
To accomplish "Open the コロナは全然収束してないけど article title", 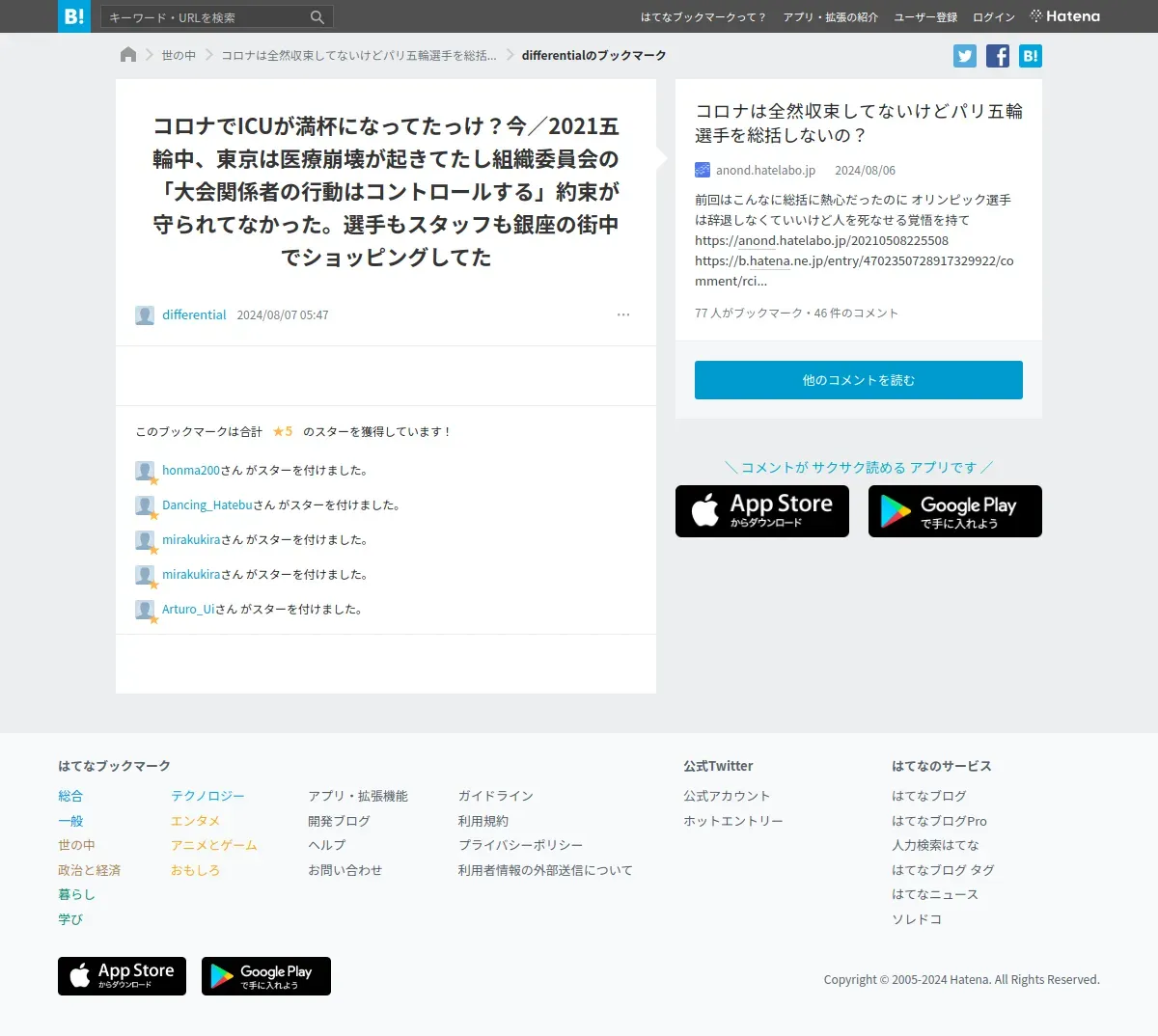I will (859, 123).
